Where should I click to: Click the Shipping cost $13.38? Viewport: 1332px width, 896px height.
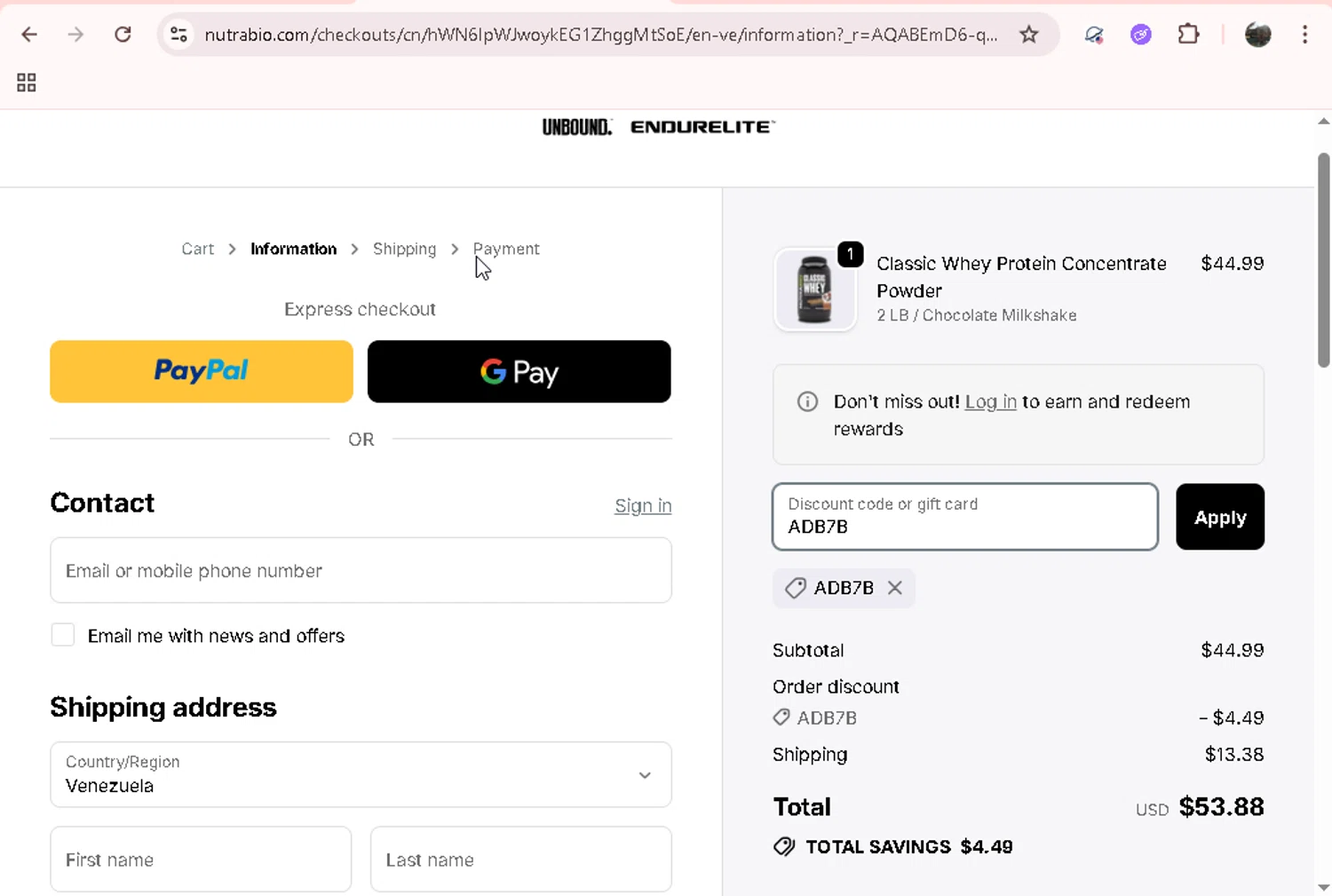tap(1233, 754)
